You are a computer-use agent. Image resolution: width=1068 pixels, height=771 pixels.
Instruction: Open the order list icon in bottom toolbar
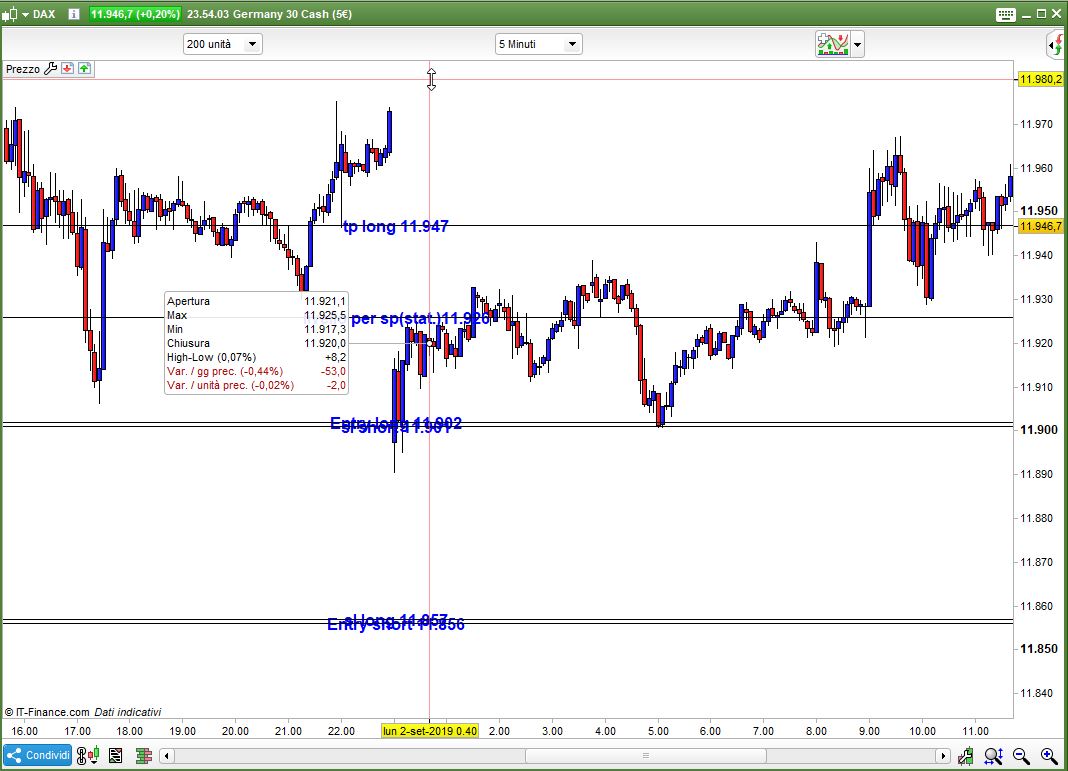(x=116, y=755)
